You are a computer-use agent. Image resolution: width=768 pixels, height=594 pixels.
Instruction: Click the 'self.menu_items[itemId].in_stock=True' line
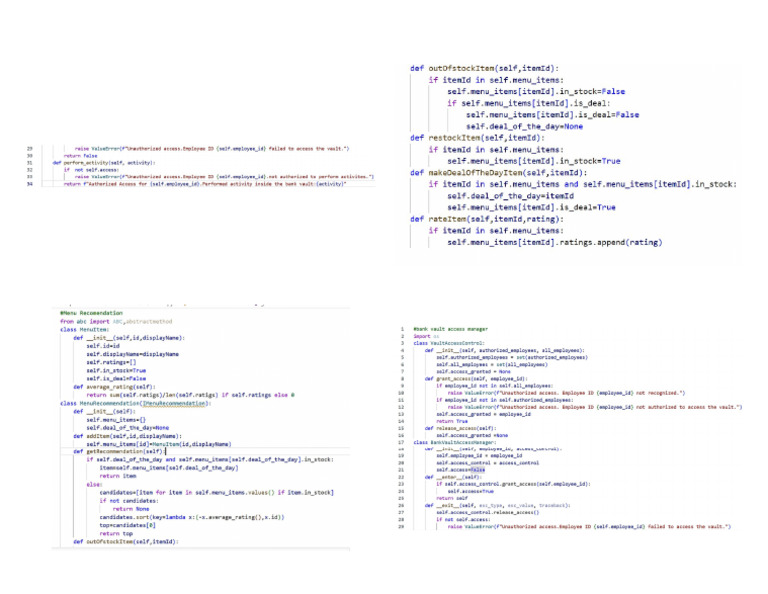pyautogui.click(x=533, y=161)
